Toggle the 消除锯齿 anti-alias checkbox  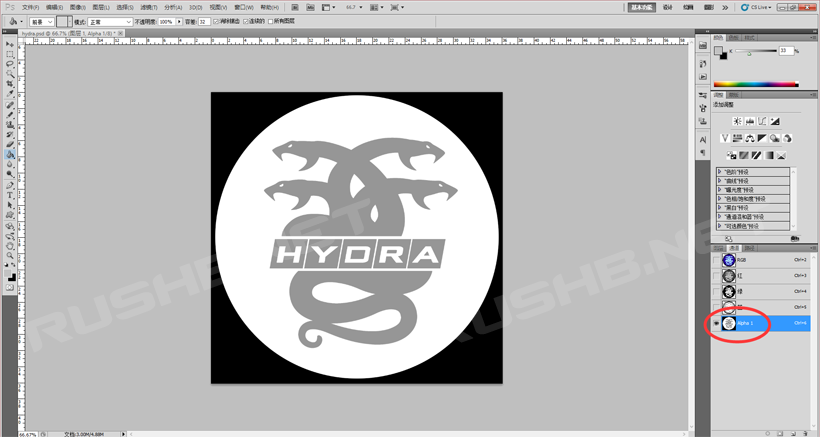[x=217, y=21]
